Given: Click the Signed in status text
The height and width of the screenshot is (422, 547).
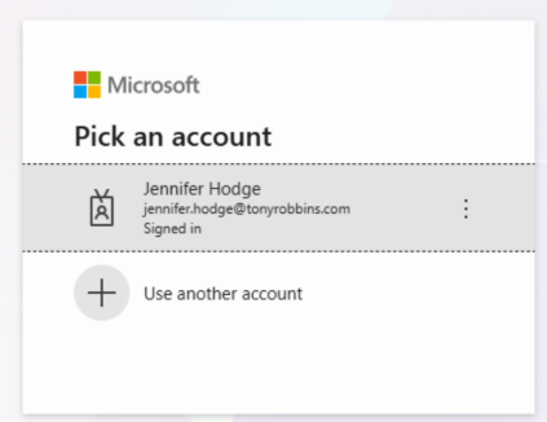Looking at the screenshot, I should coord(172,228).
